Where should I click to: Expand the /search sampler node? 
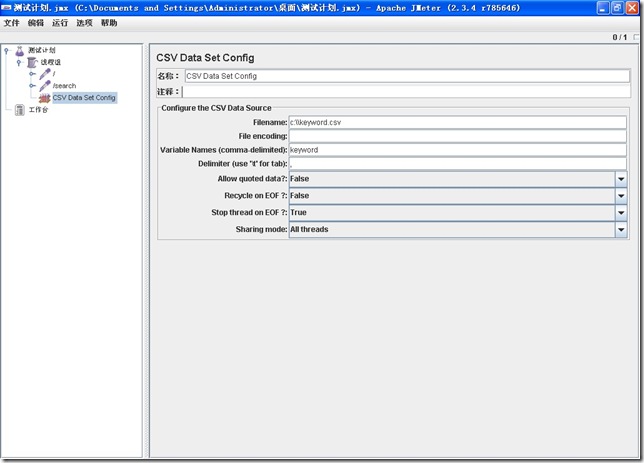[32, 86]
